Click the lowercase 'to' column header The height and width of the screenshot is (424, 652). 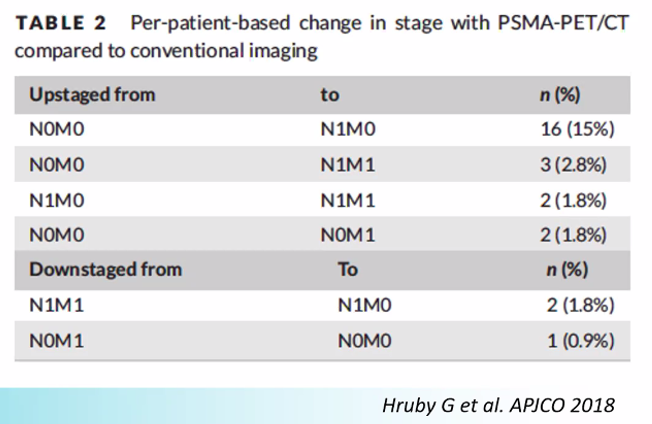pos(330,96)
